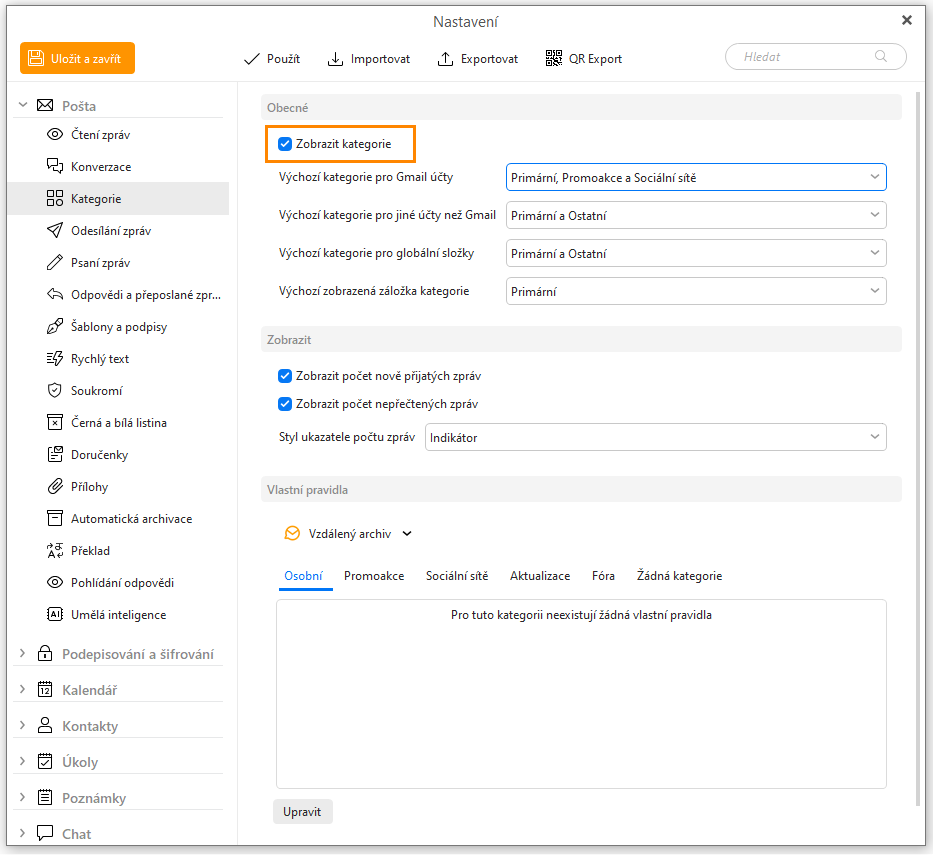Uncheck Zobrazit kategorie checkbox
Viewport: 933px width, 855px height.
[285, 144]
